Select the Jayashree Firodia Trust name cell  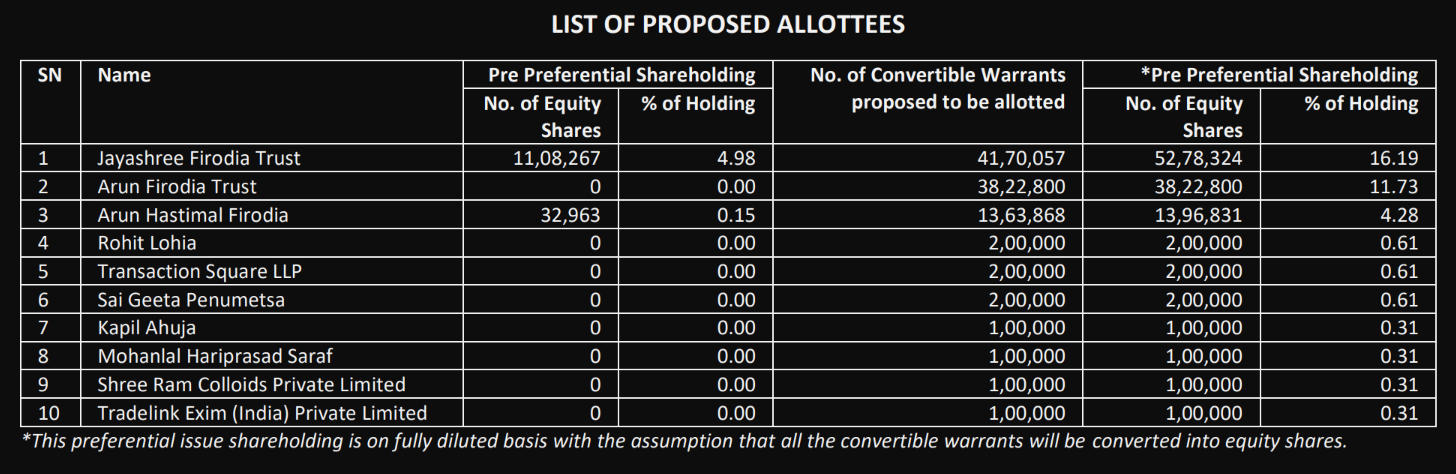198,158
